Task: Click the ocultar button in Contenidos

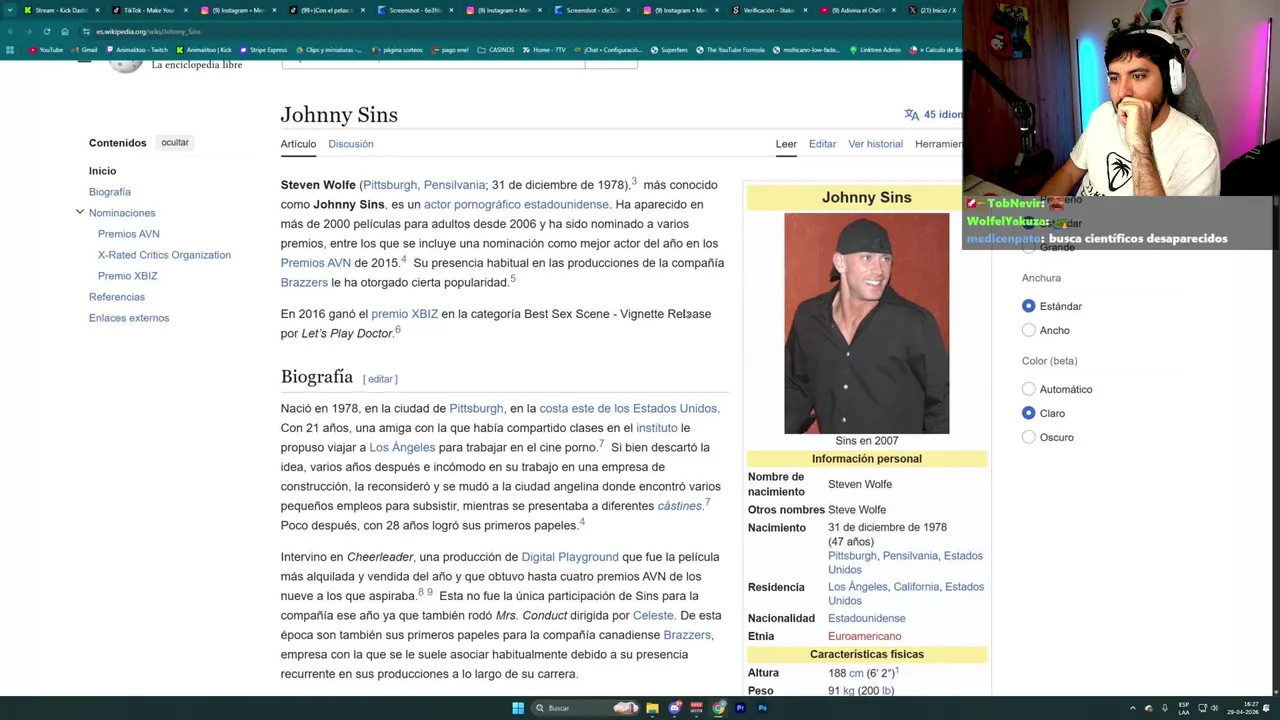Action: click(175, 143)
